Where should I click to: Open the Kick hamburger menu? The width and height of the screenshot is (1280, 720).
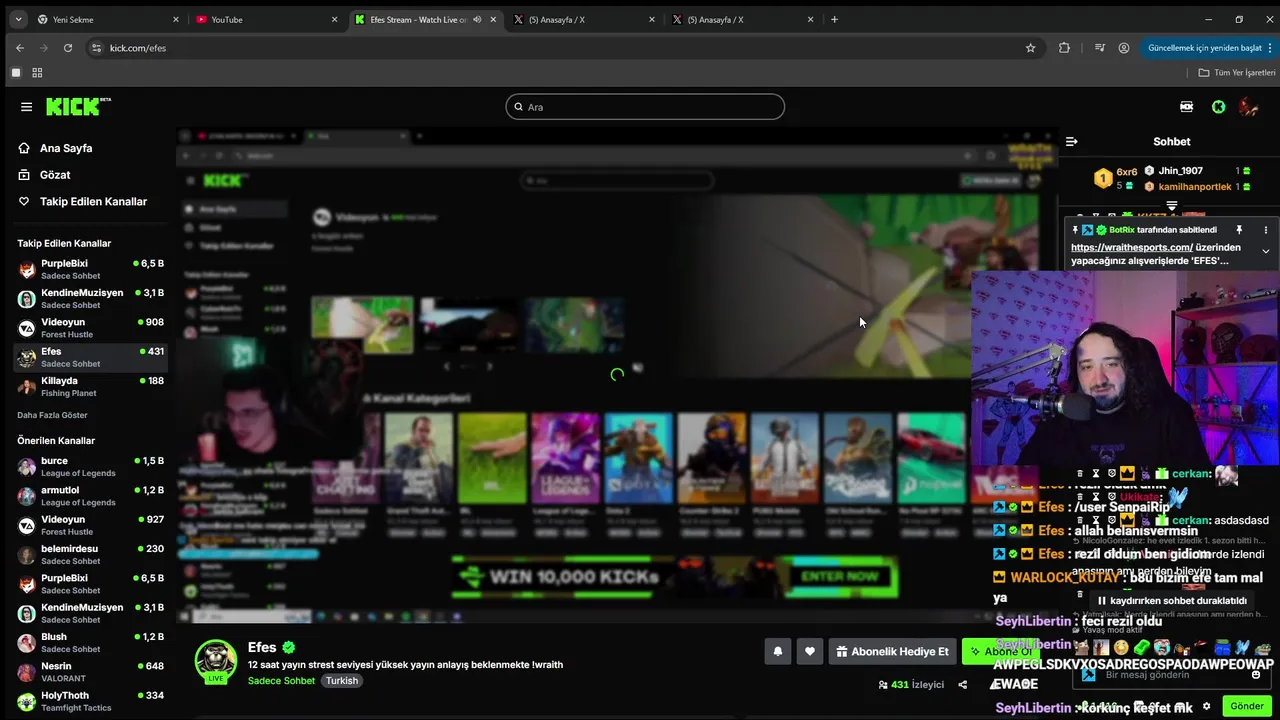coord(26,107)
